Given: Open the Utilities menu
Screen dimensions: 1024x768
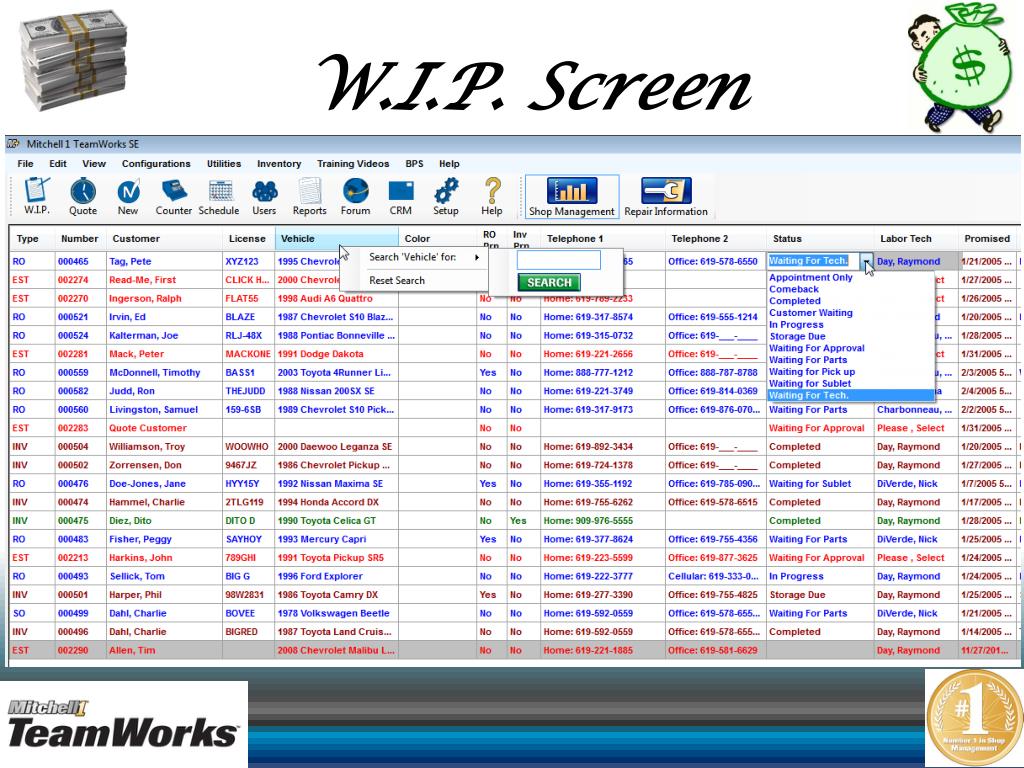Looking at the screenshot, I should point(224,163).
